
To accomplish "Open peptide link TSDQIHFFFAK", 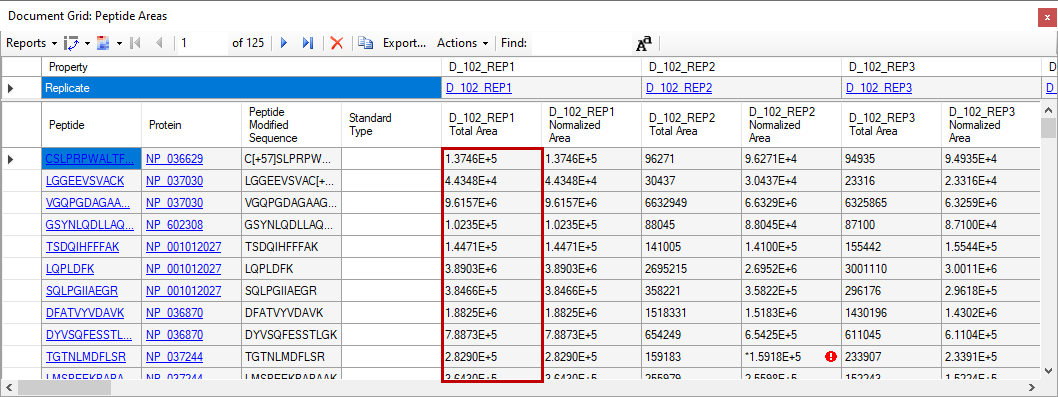I will point(82,247).
